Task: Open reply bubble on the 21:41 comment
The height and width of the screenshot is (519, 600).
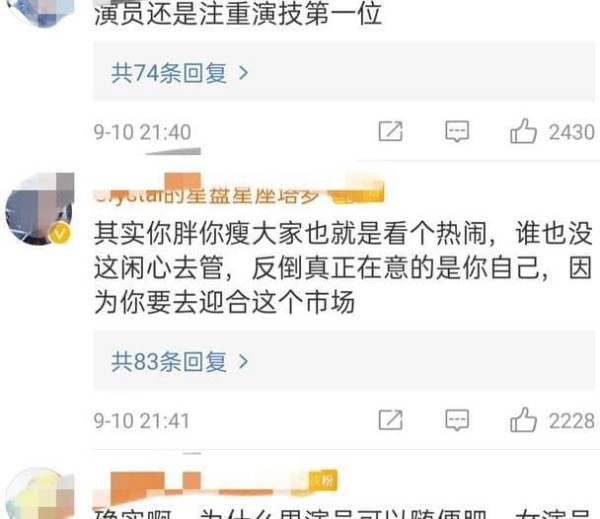Action: [457, 420]
